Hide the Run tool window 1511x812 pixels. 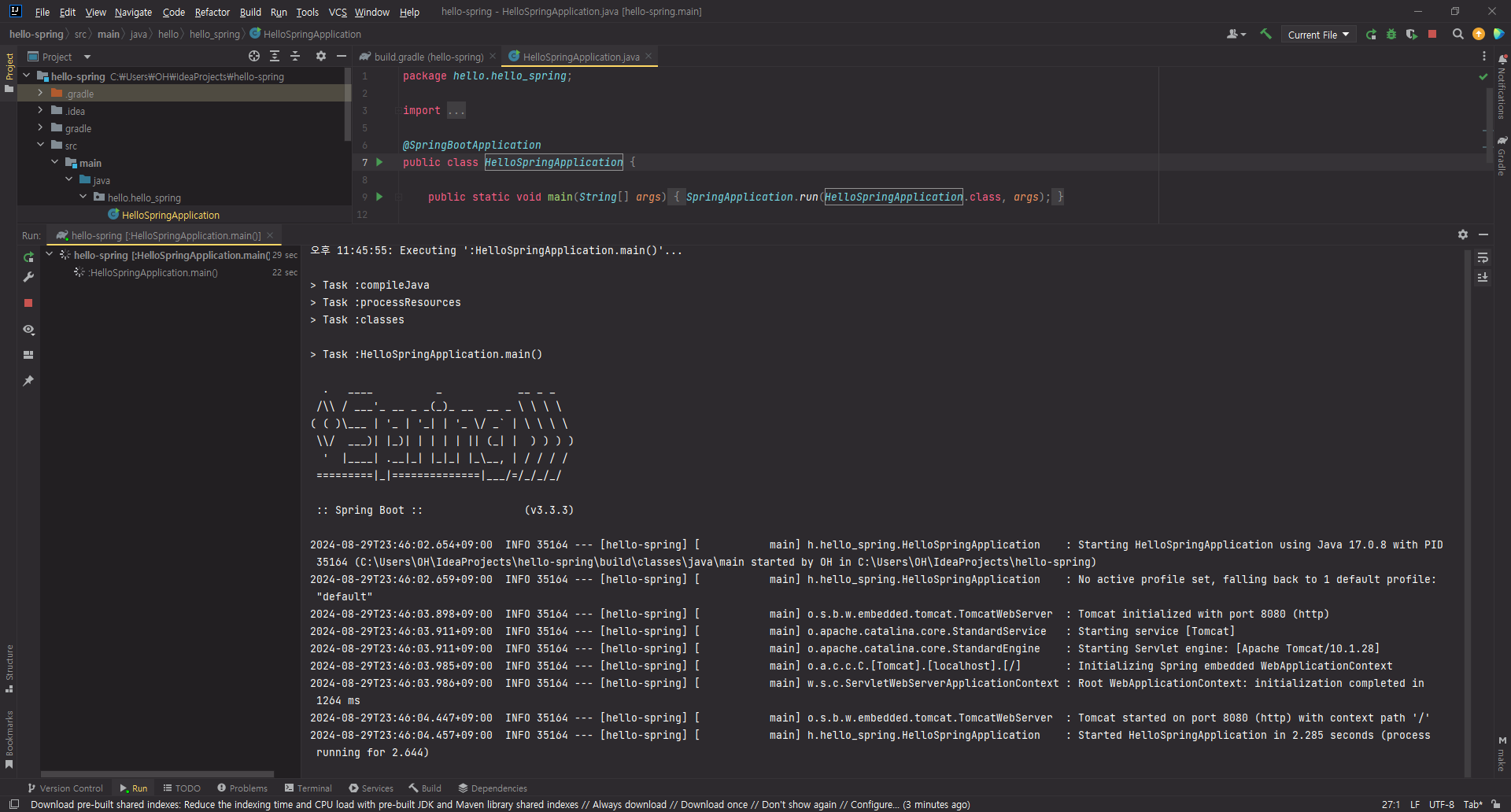click(1483, 234)
